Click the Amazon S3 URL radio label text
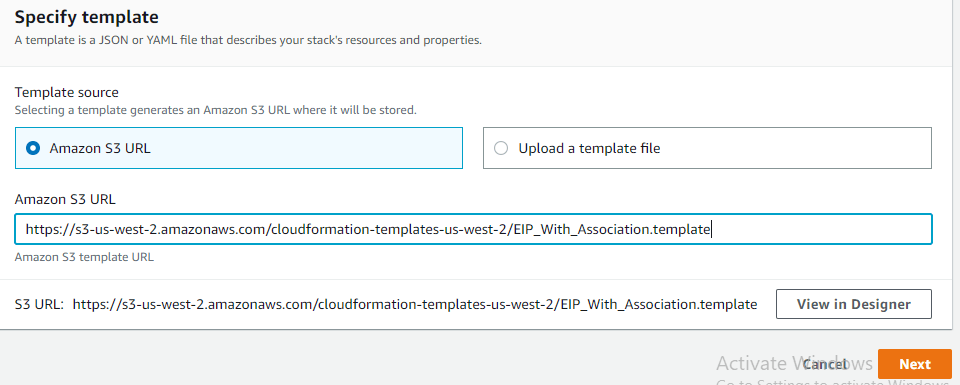Image resolution: width=960 pixels, height=385 pixels. [x=100, y=148]
